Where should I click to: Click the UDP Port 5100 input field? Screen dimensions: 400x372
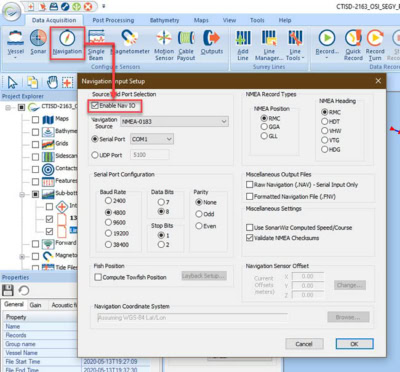150,155
